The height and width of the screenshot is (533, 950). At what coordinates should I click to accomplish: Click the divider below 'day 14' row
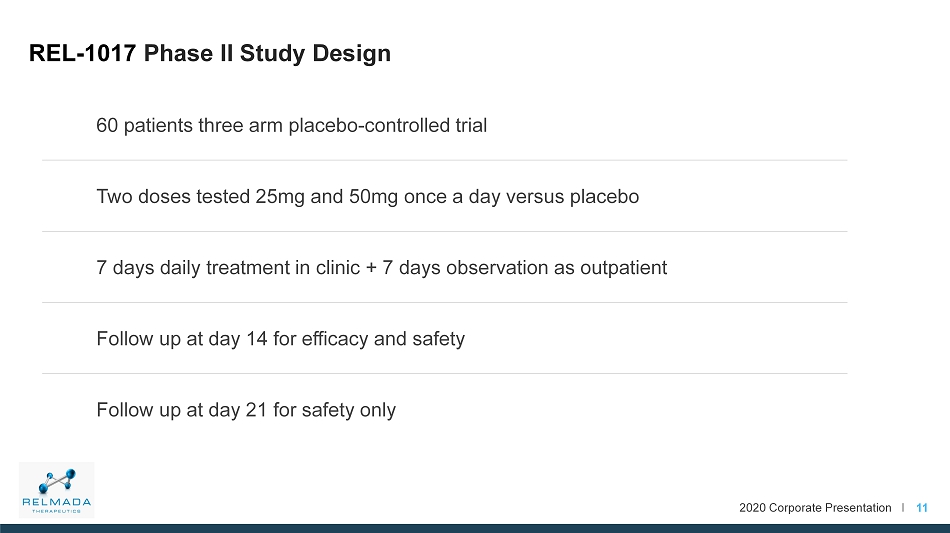(444, 373)
